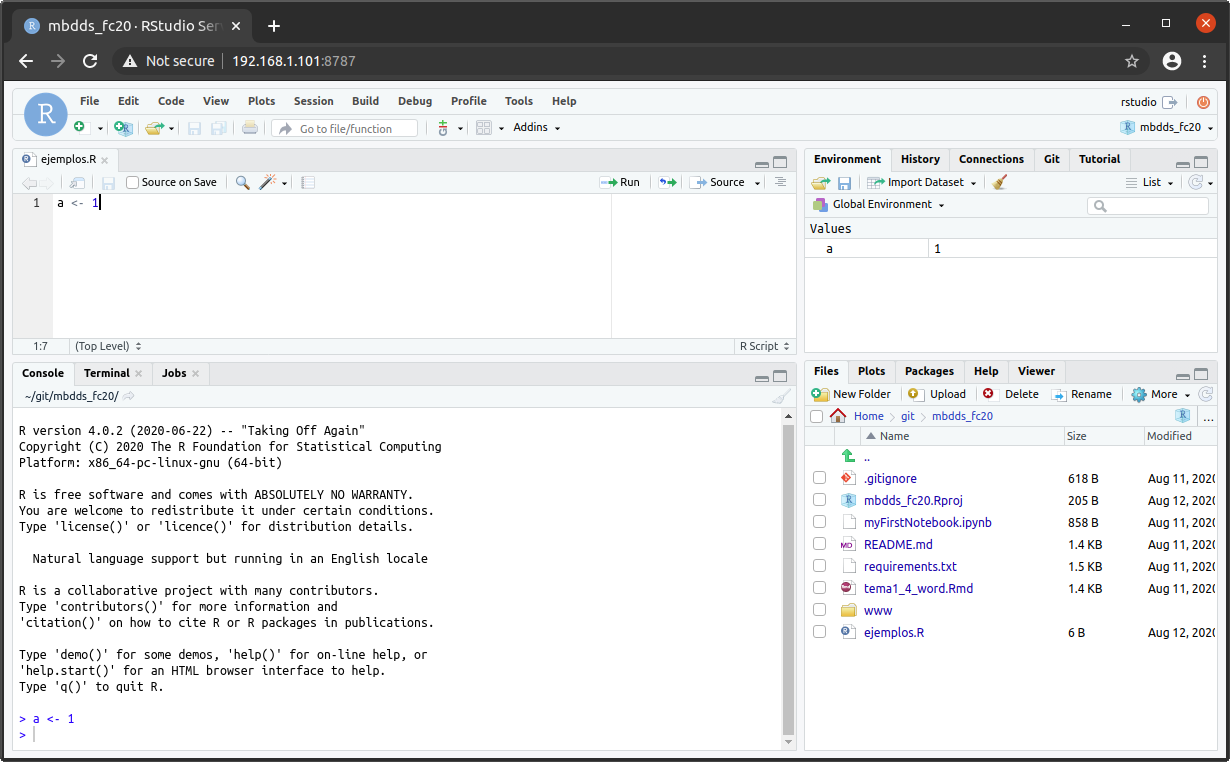Refresh the Environment pane icon

pyautogui.click(x=1195, y=182)
